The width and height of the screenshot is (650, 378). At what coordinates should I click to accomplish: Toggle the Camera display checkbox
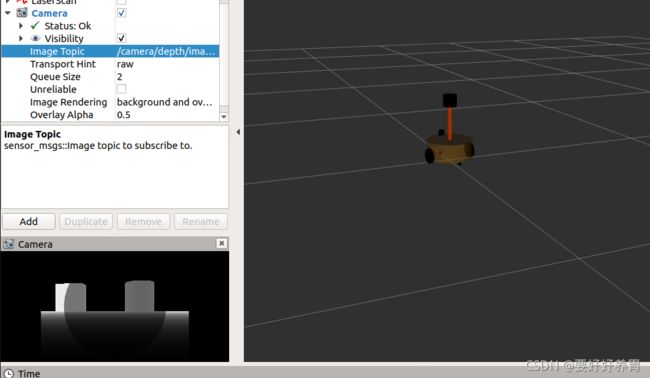point(121,13)
